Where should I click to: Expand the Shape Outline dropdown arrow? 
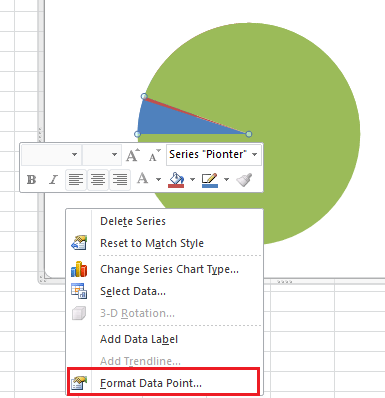pyautogui.click(x=226, y=180)
